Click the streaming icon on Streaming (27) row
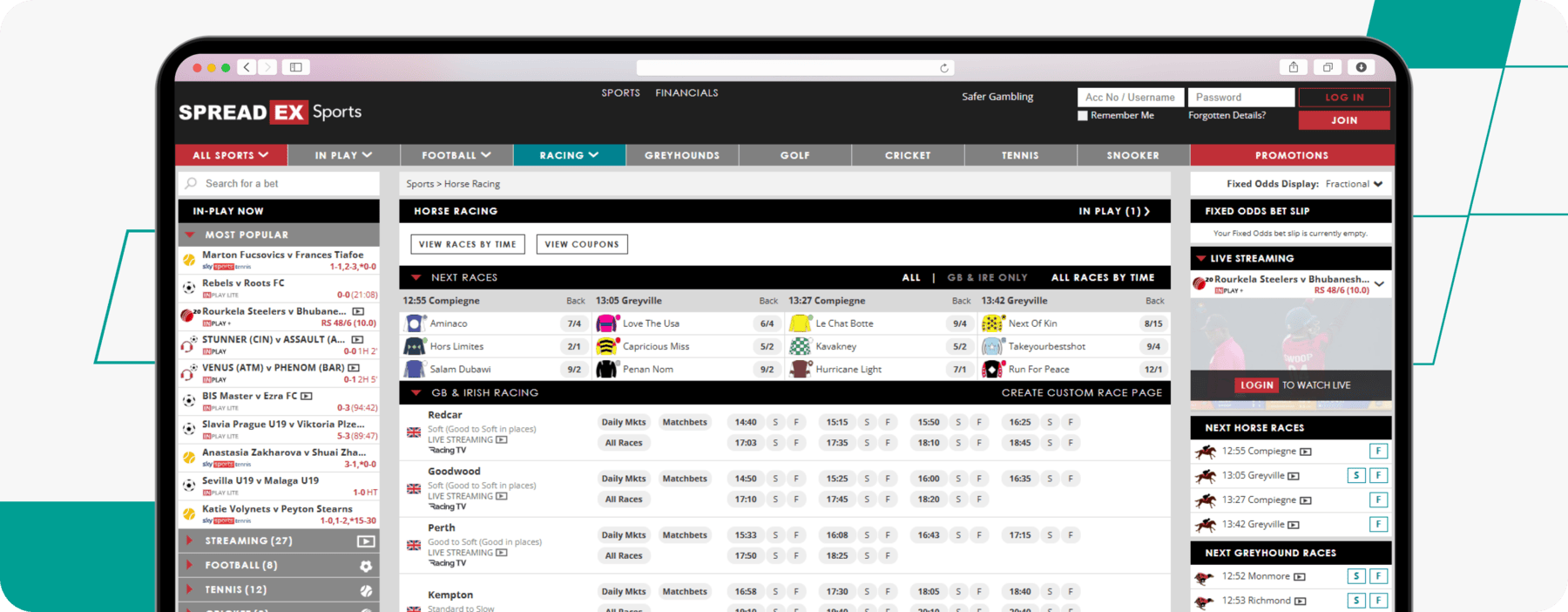The height and width of the screenshot is (612, 1568). (x=366, y=541)
